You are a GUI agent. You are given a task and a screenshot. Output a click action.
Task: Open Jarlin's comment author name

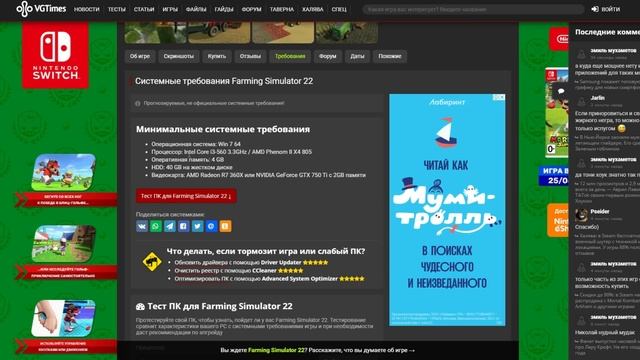598,98
